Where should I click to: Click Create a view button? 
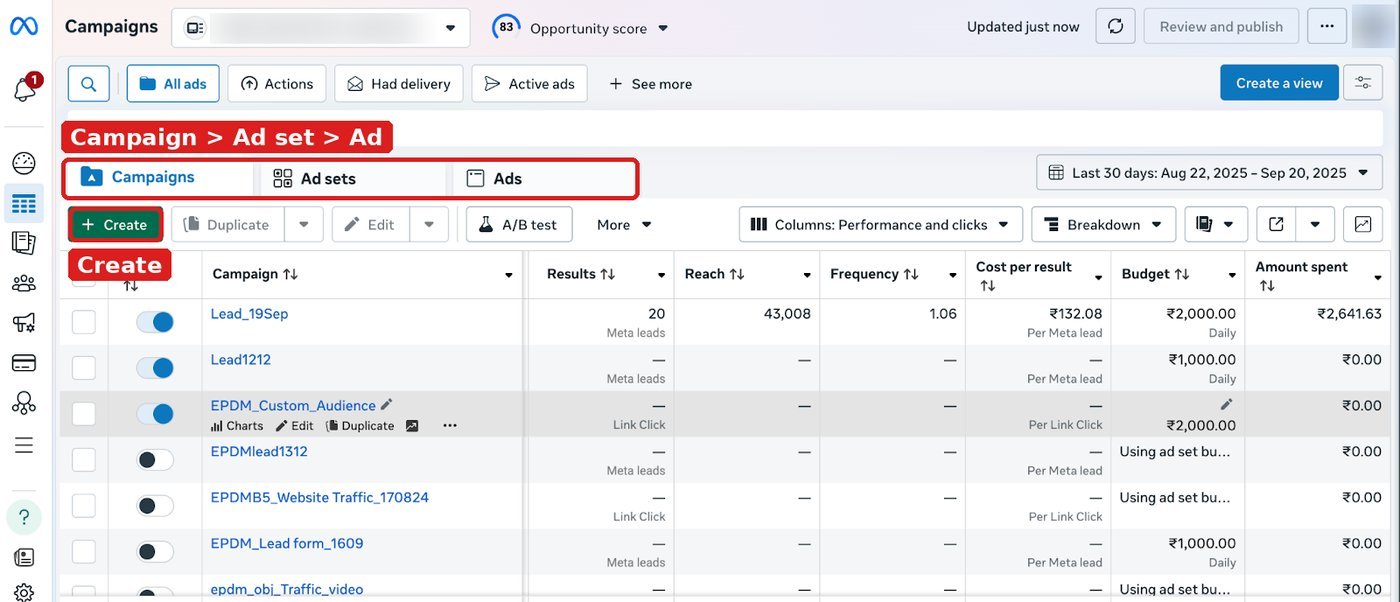pyautogui.click(x=1279, y=83)
